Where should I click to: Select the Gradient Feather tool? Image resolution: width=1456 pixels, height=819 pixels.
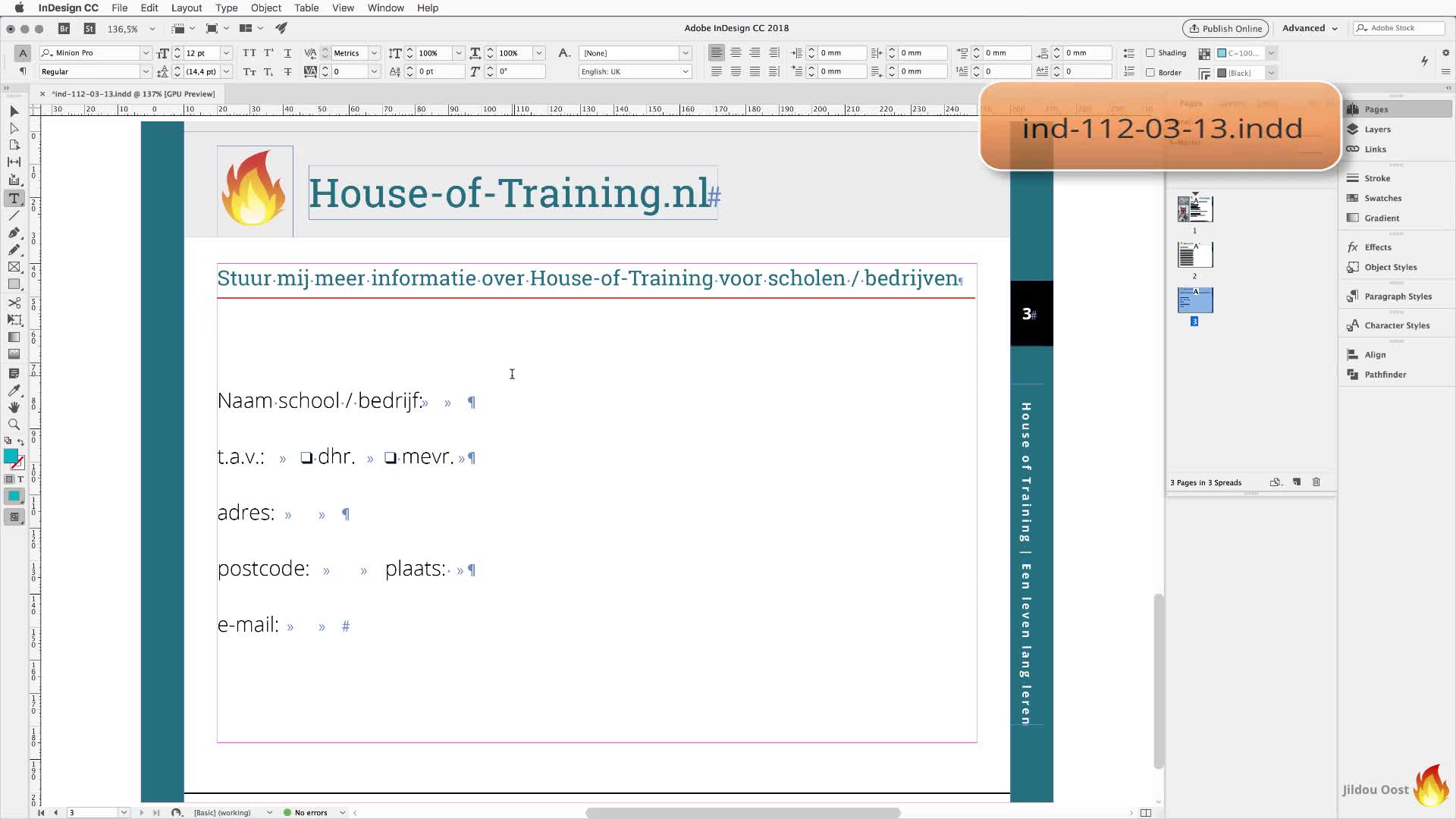tap(14, 354)
